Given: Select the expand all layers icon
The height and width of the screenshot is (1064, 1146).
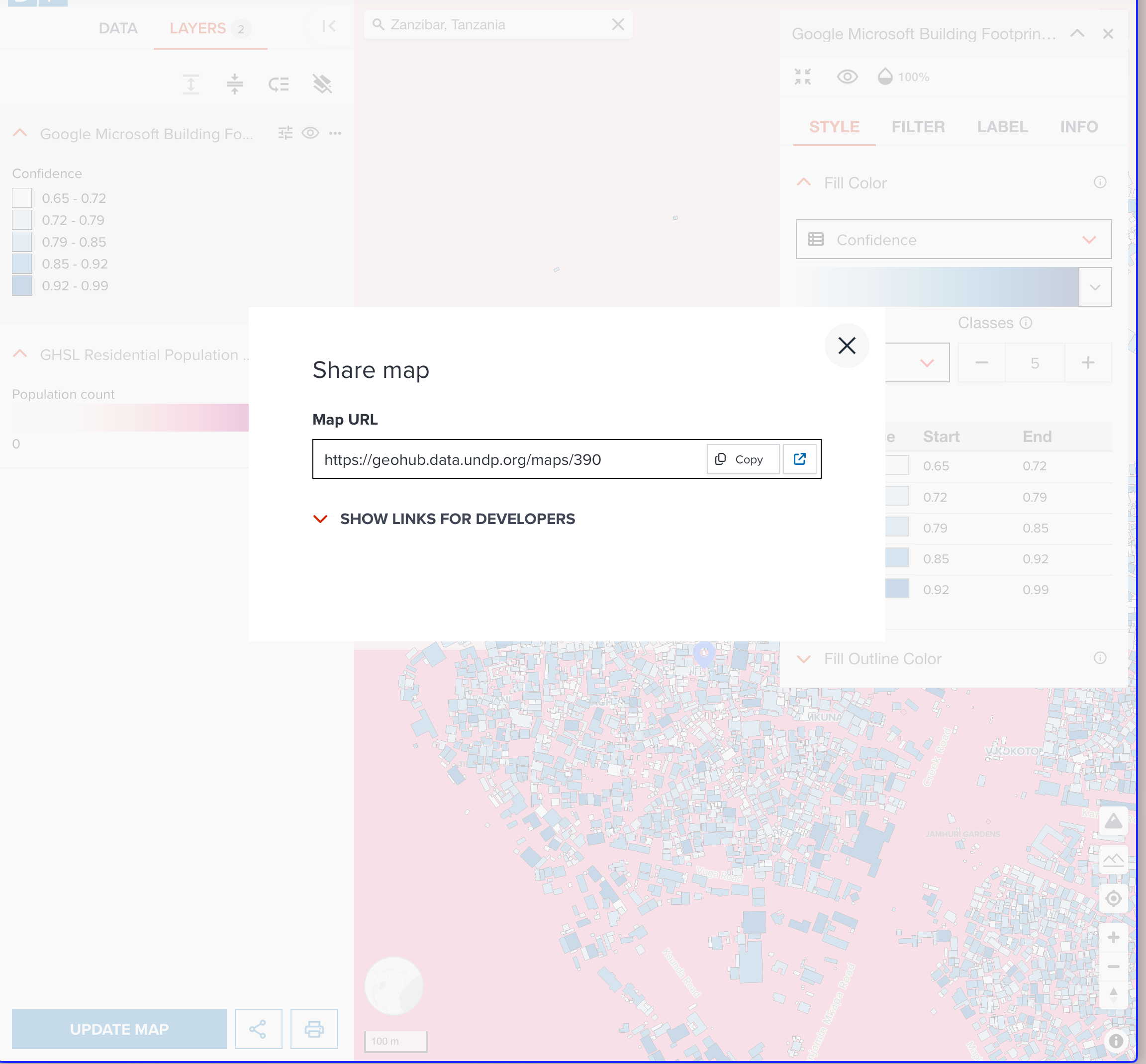Looking at the screenshot, I should [191, 84].
